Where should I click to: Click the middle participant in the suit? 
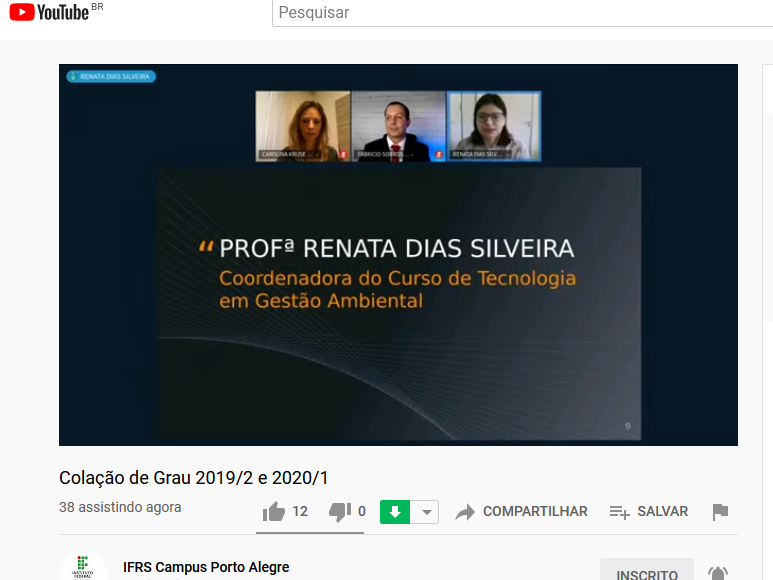398,126
